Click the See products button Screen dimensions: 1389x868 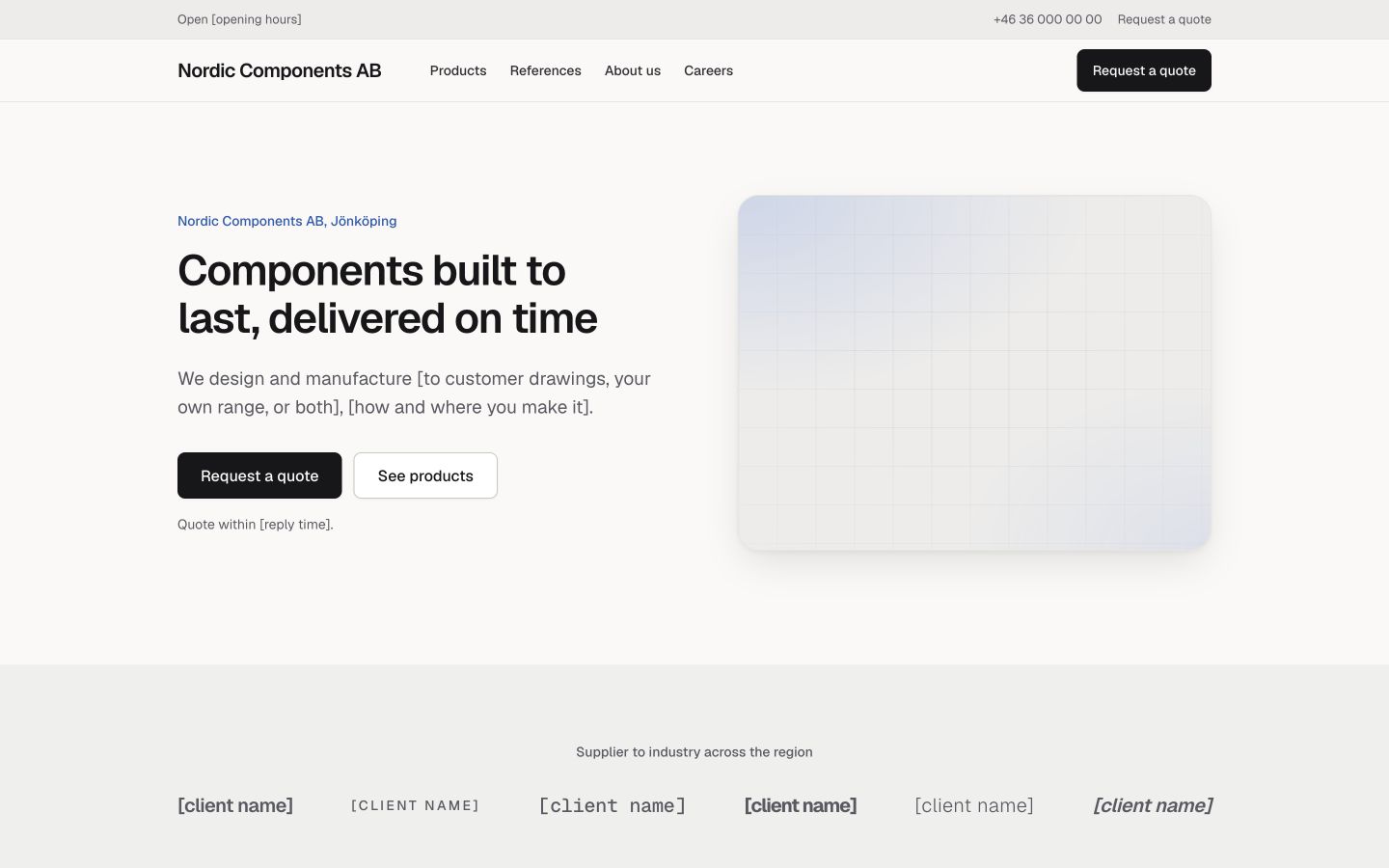point(425,475)
